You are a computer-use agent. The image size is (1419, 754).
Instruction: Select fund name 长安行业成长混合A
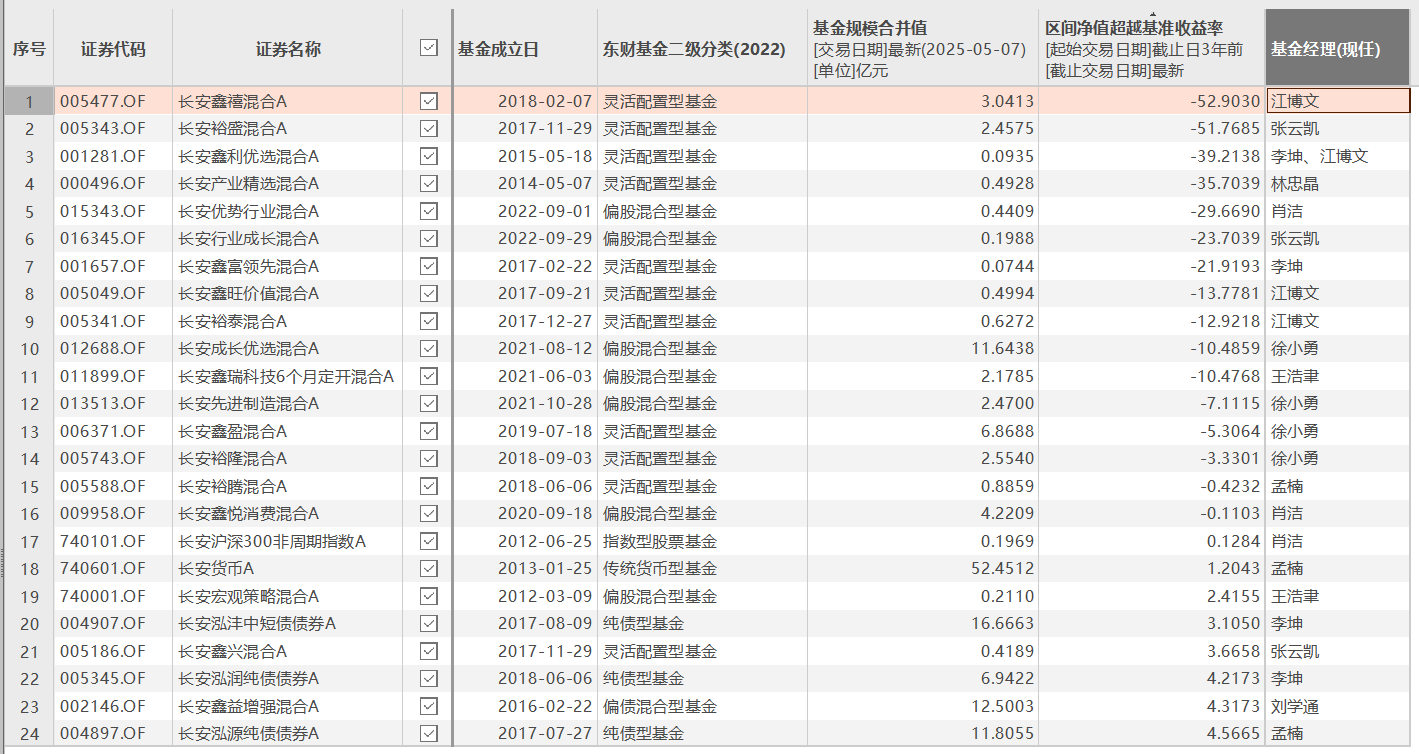[x=249, y=239]
